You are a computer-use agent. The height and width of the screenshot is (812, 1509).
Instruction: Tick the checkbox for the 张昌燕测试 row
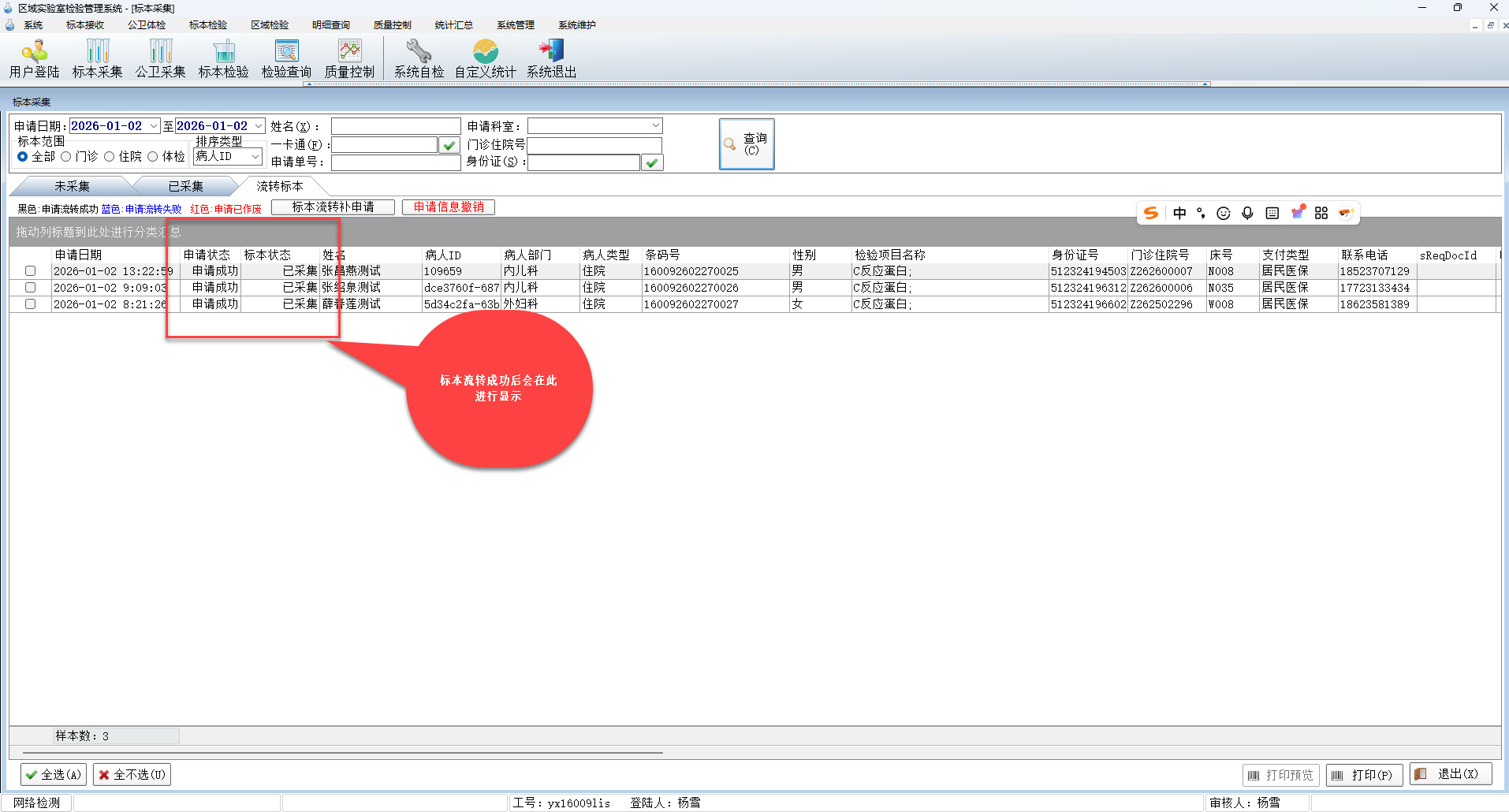pyautogui.click(x=31, y=271)
